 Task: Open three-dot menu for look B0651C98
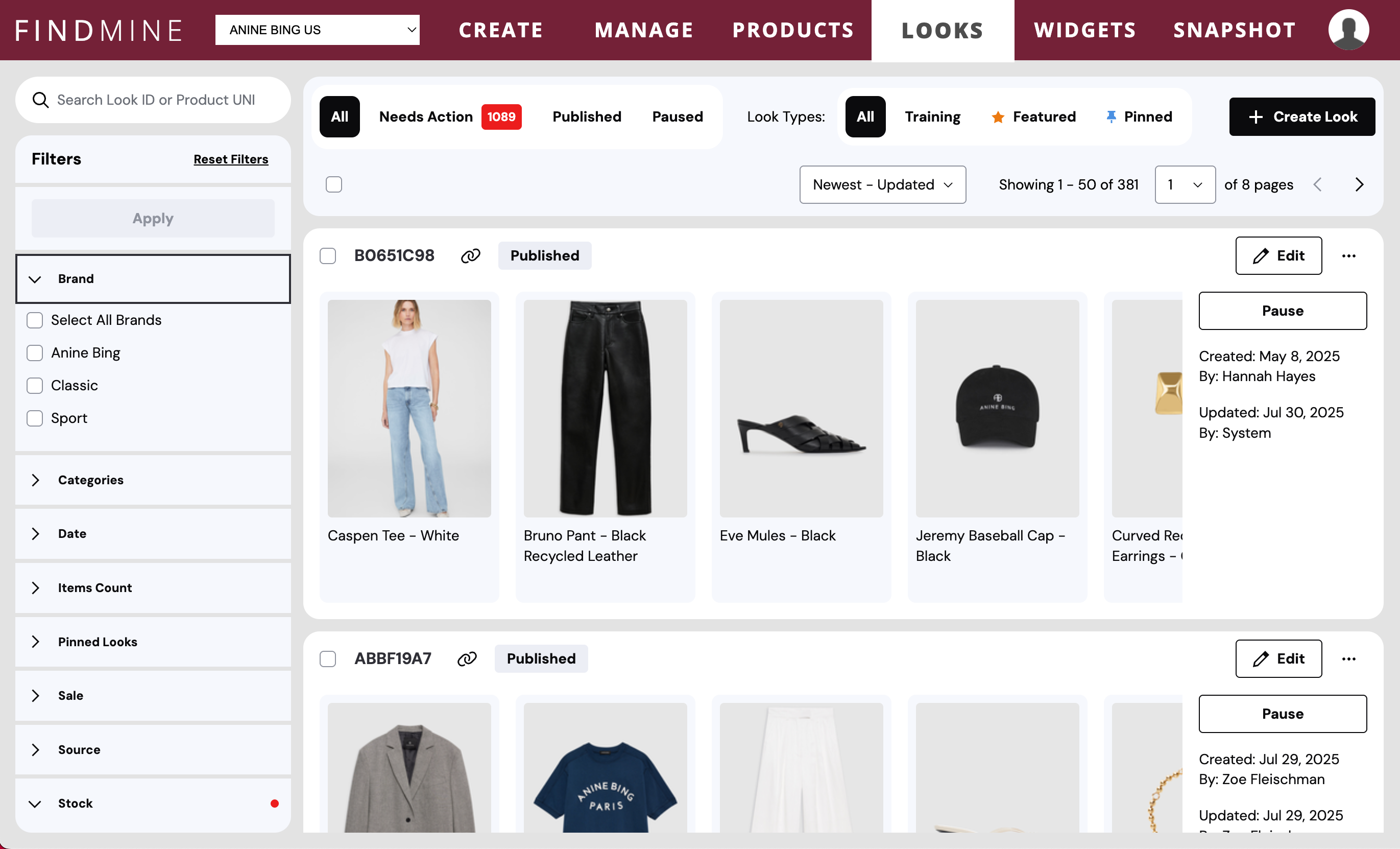click(x=1348, y=256)
